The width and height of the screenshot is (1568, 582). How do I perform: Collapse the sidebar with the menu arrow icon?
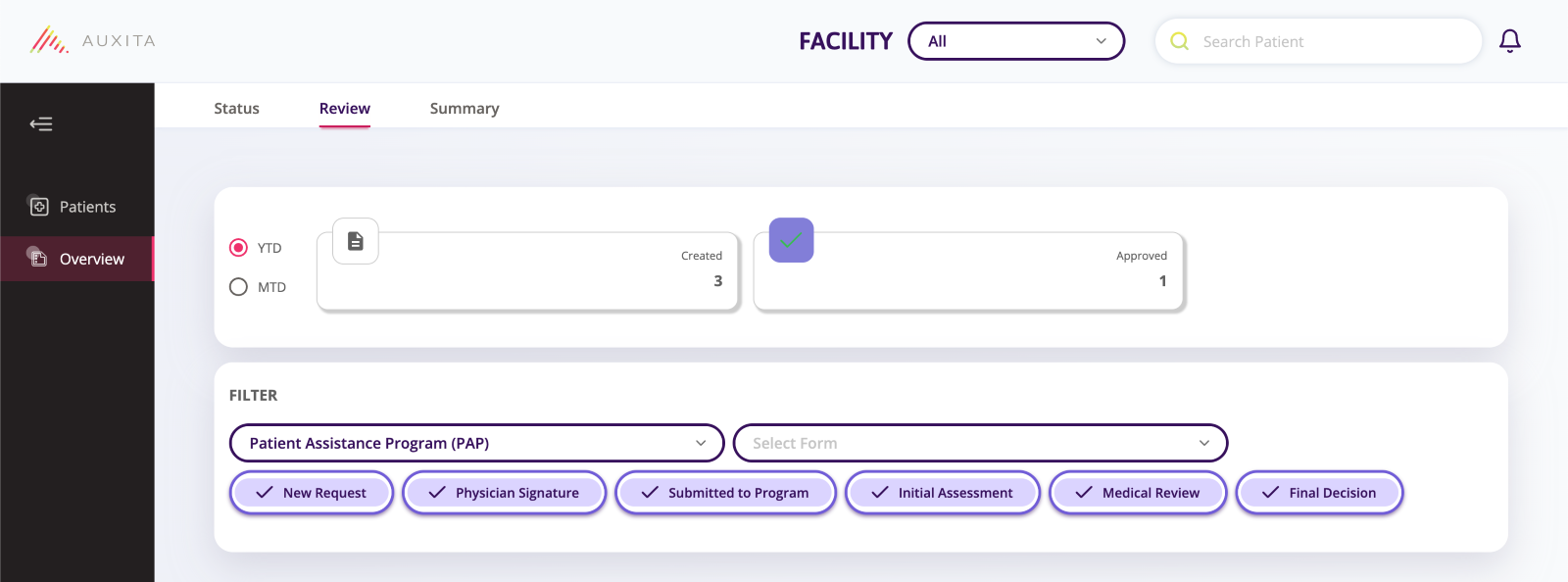pyautogui.click(x=41, y=123)
